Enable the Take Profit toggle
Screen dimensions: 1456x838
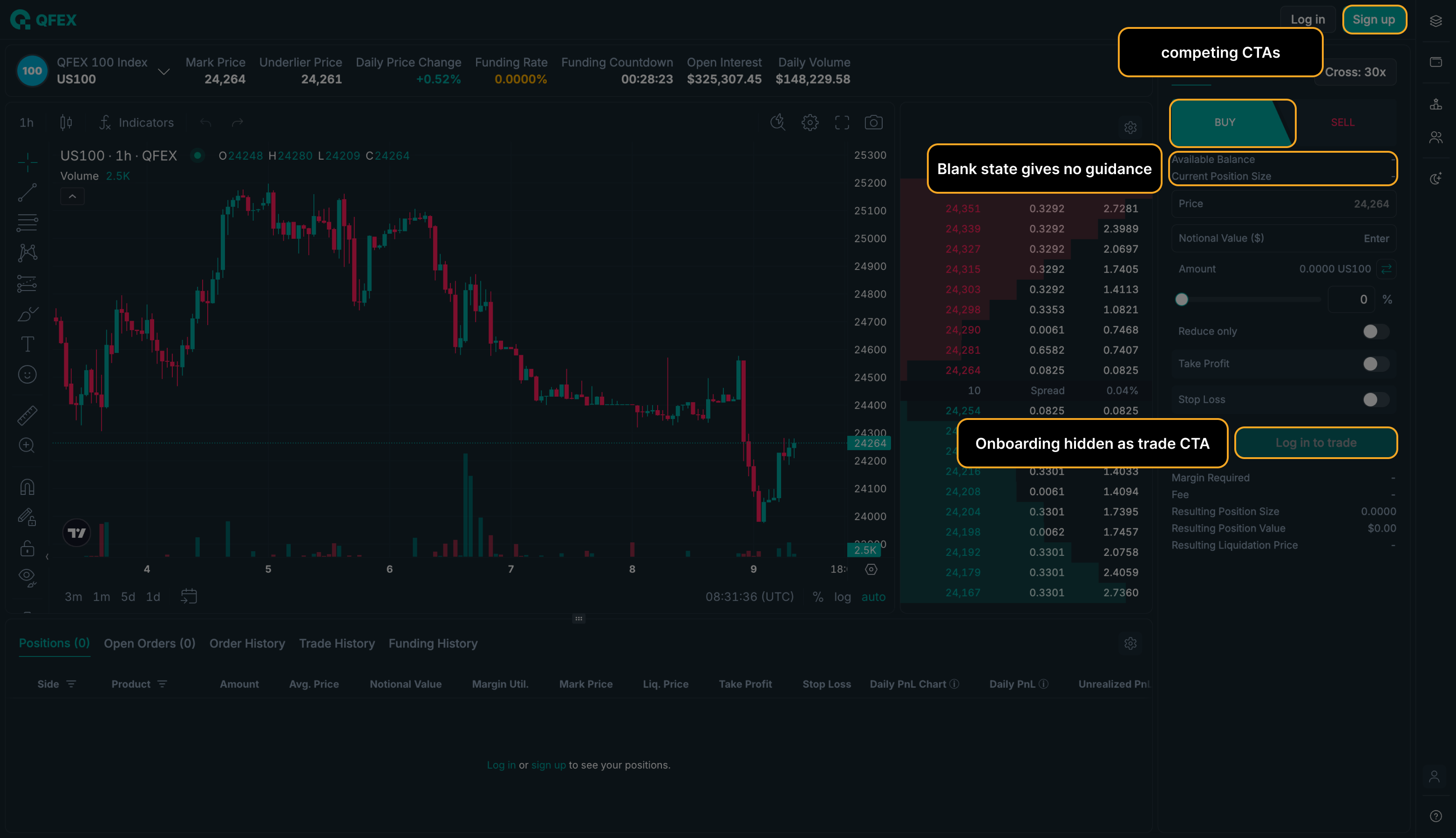1375,364
